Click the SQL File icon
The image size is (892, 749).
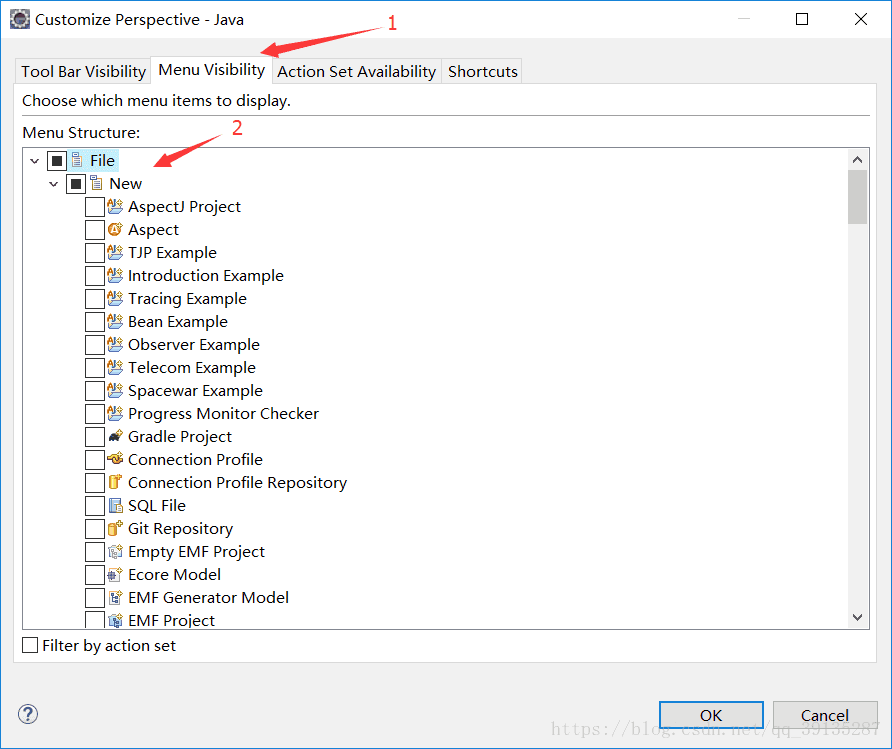point(115,506)
